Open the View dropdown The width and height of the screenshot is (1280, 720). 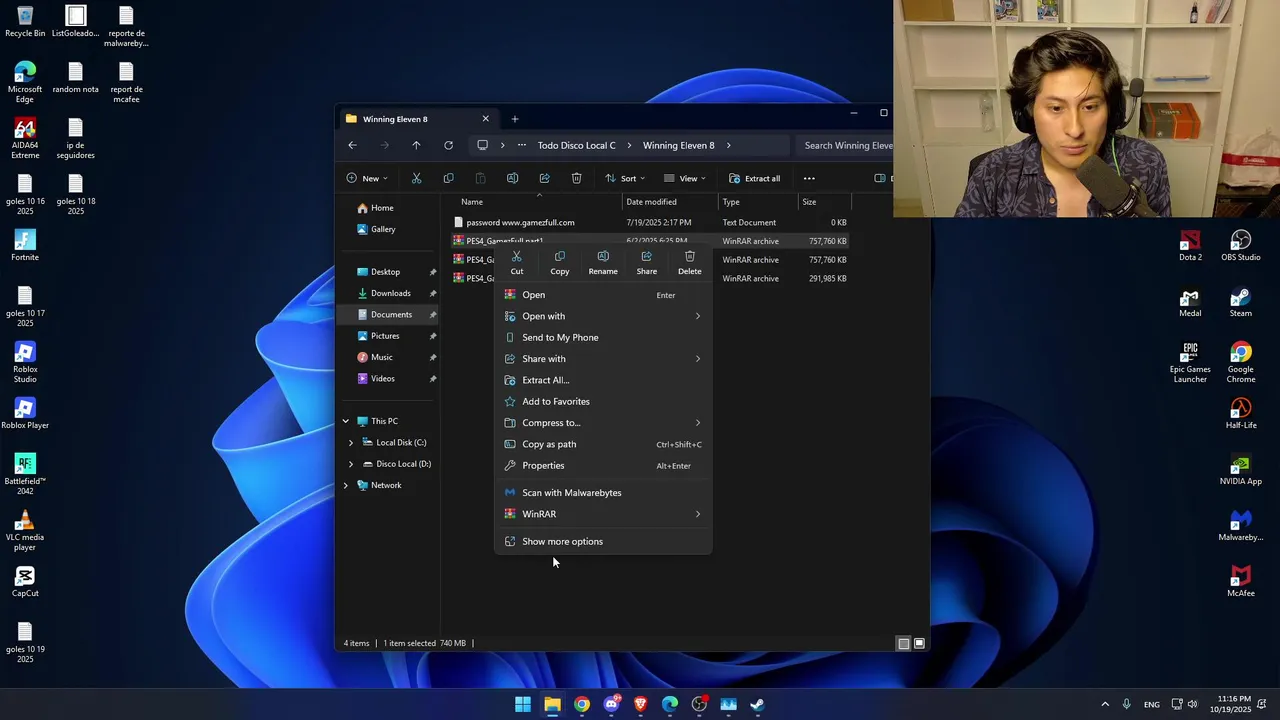pos(685,178)
